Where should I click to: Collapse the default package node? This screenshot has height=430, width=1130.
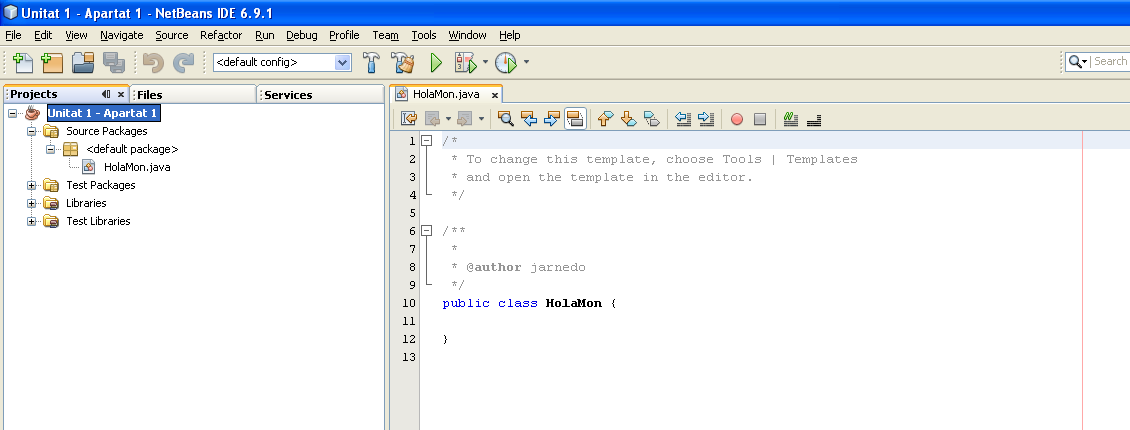click(50, 149)
